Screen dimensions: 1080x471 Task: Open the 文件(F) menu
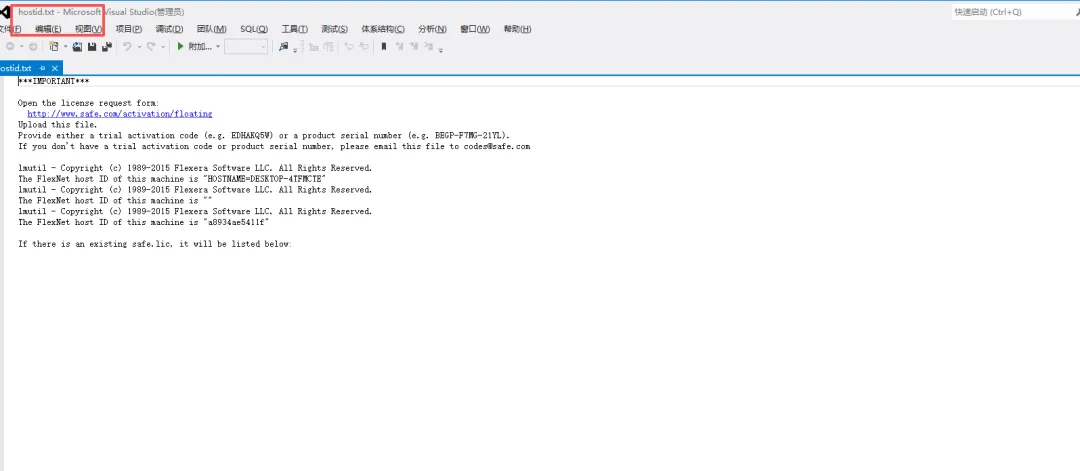point(10,29)
